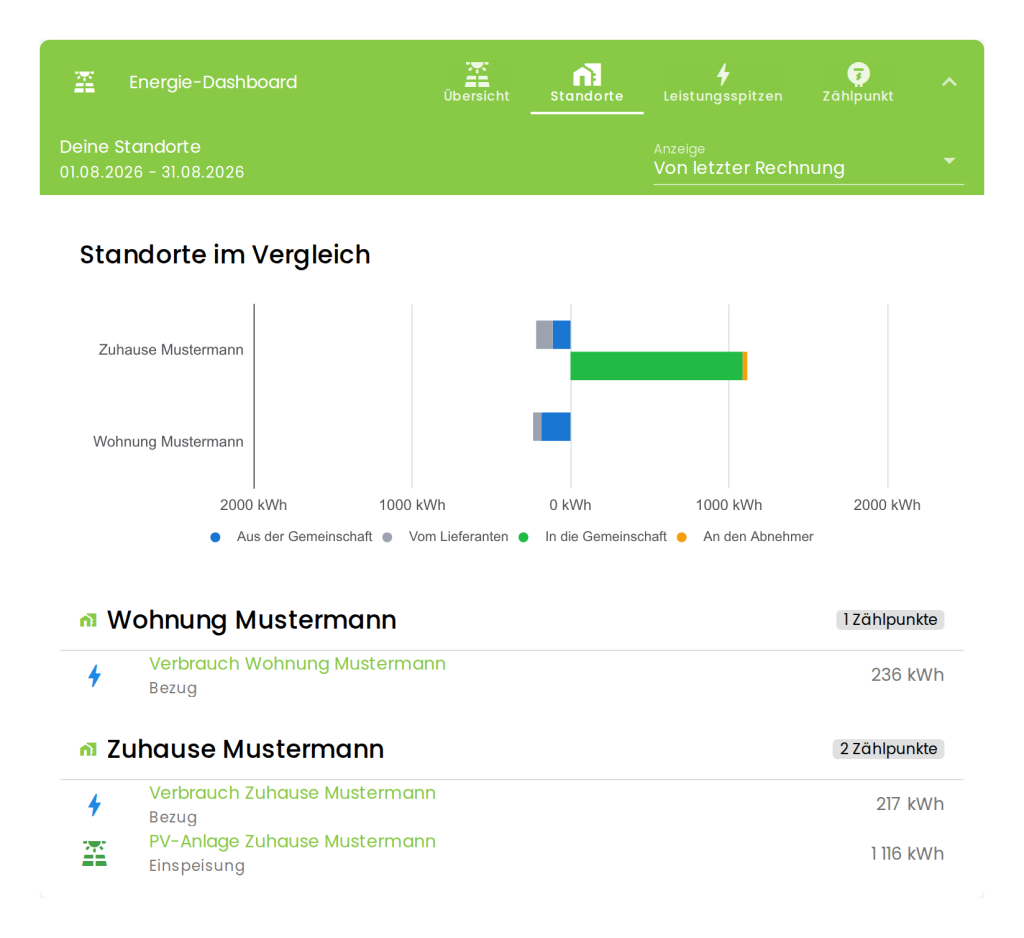Click the lightning icon for Verbrauch Wohnung Mustermann
Screen dimensions: 1024x938
(x=95, y=675)
